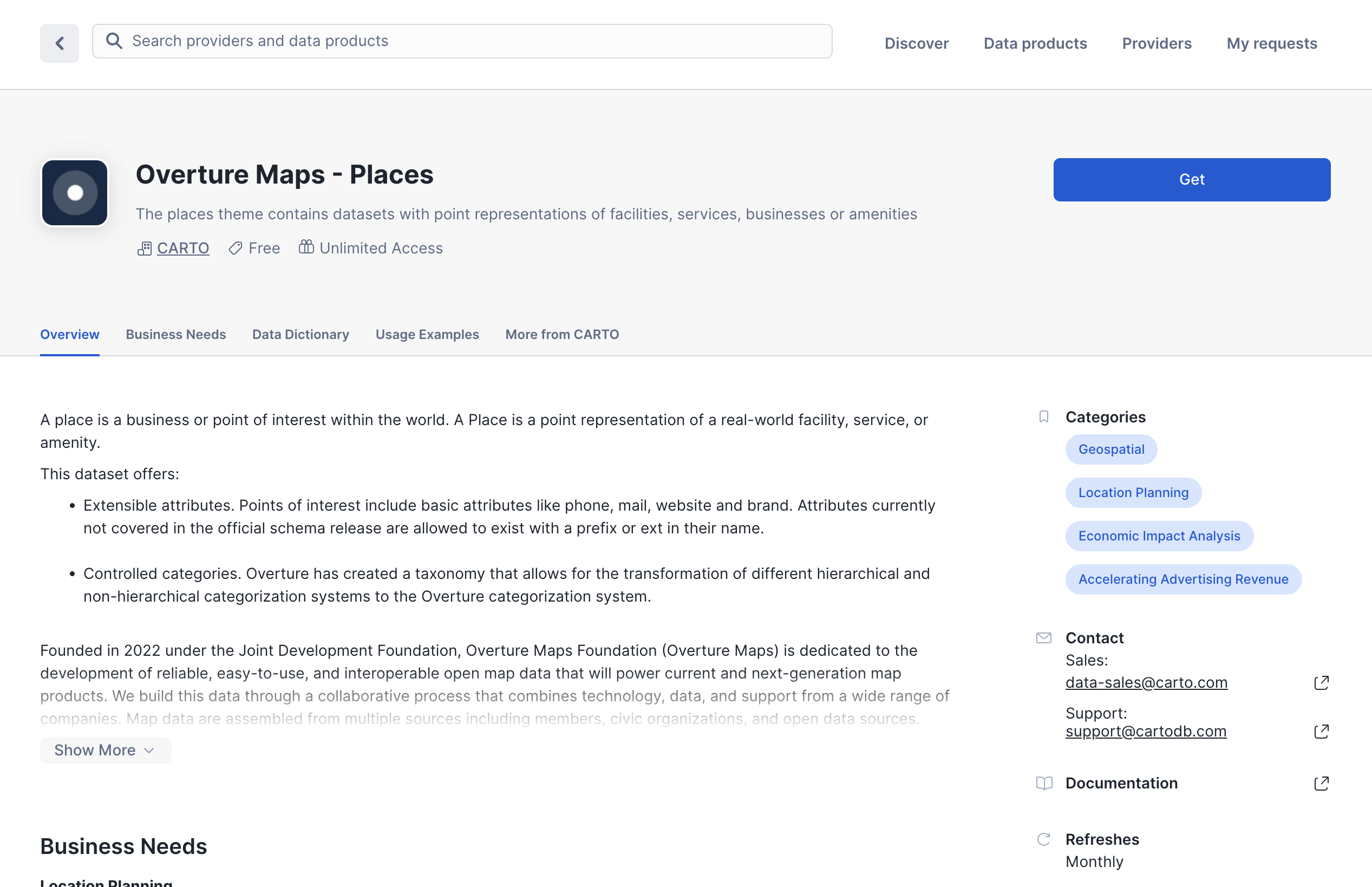Open the CARTO provider link
Image resolution: width=1372 pixels, height=887 pixels.
183,248
